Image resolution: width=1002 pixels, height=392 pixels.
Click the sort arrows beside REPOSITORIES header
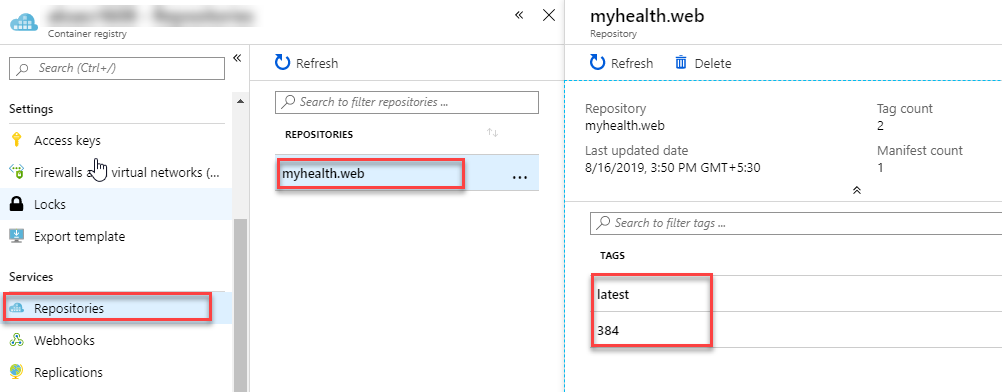[492, 132]
